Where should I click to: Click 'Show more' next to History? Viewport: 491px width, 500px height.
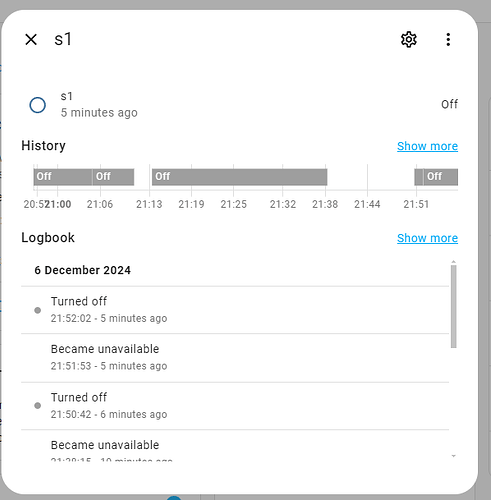[427, 146]
